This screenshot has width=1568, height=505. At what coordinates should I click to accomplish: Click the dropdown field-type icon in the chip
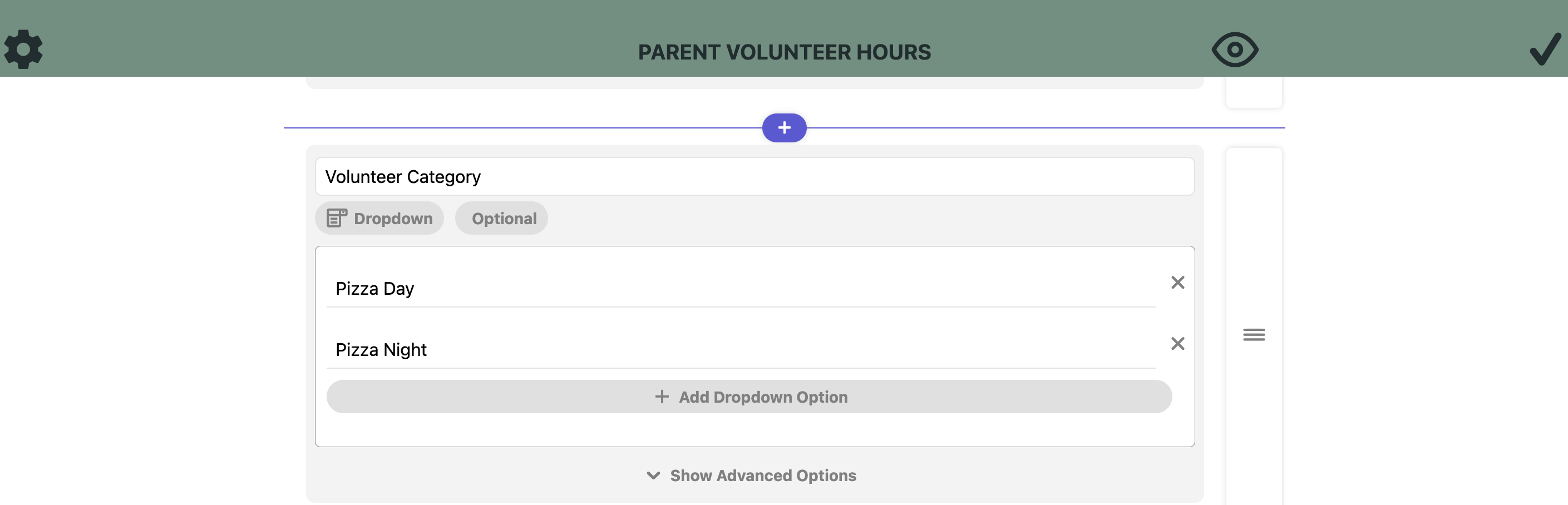coord(337,218)
